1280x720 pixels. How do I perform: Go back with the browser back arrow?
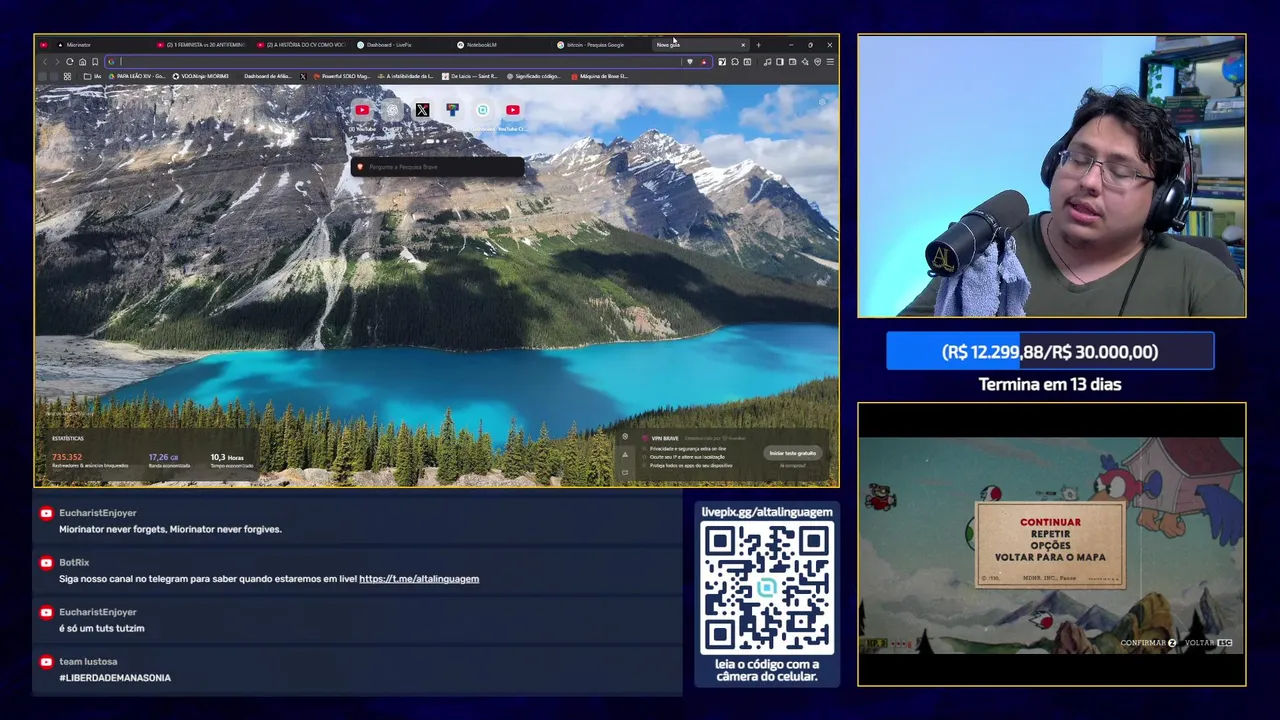pos(45,62)
